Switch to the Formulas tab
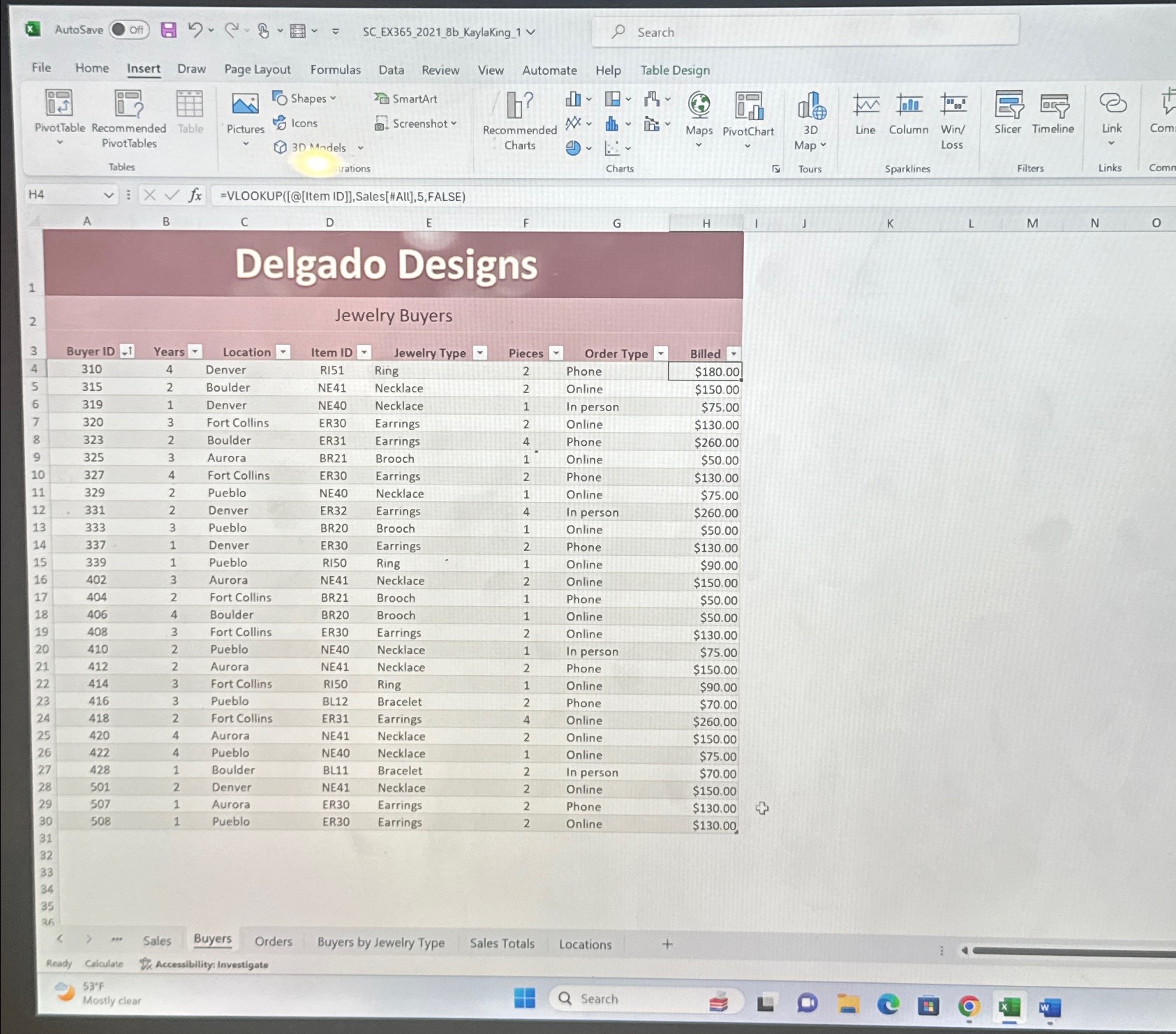The height and width of the screenshot is (1034, 1176). 336,69
